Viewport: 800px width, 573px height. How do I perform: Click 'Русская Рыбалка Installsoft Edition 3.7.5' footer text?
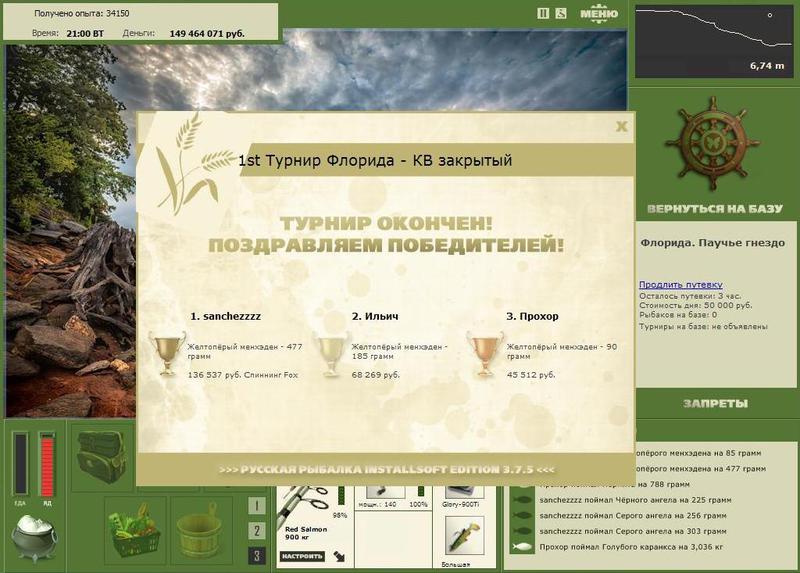(386, 469)
